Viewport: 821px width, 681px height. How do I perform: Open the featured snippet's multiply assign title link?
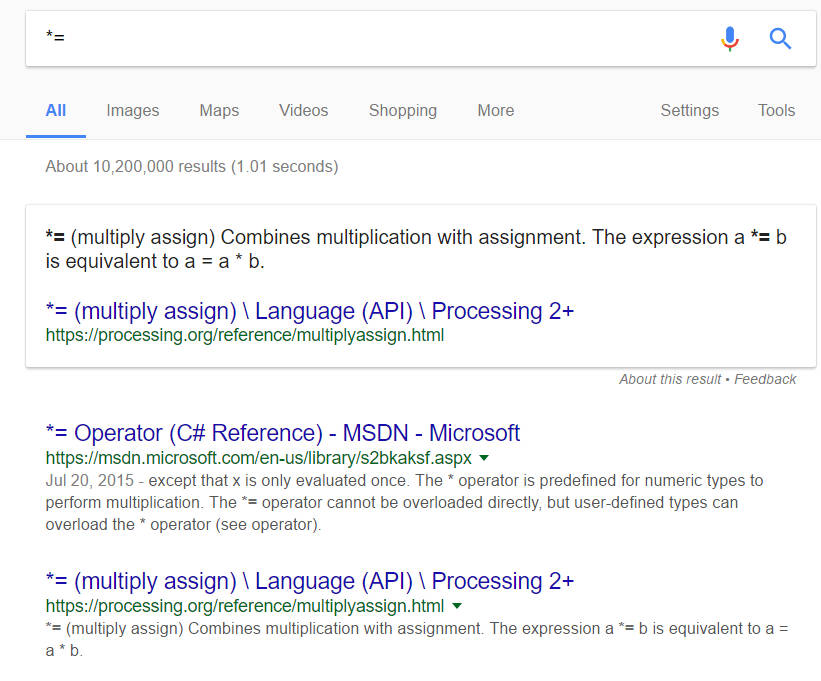coord(310,311)
